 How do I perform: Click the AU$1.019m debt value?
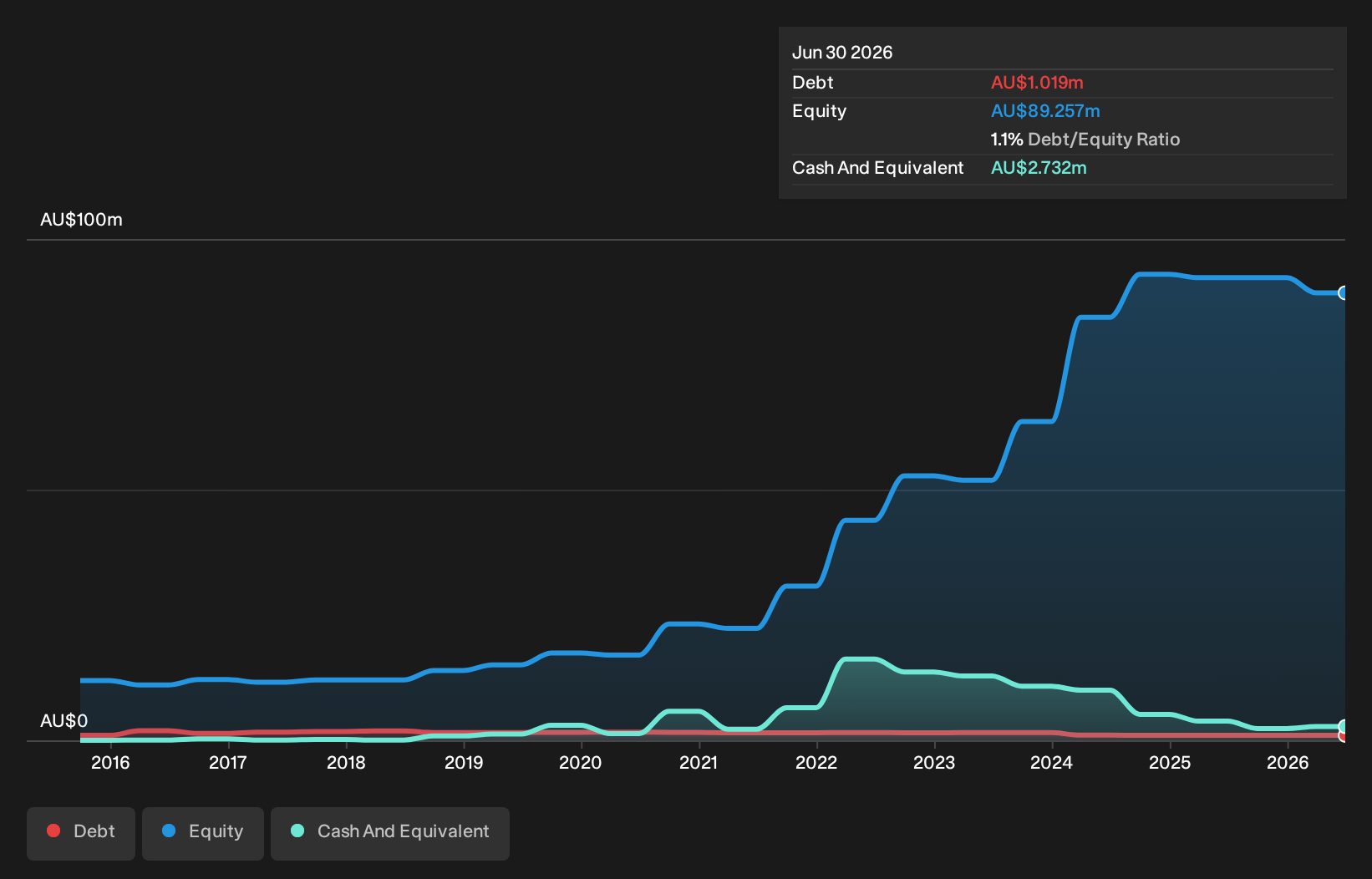point(1037,83)
